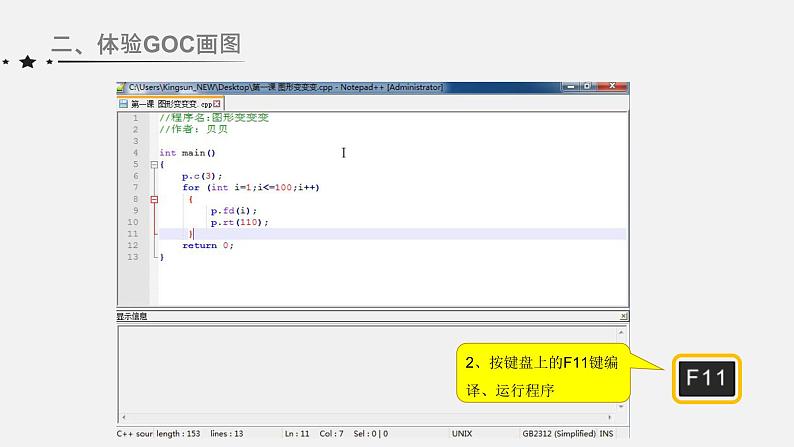Maximize the Notepad++ window
The width and height of the screenshot is (794, 447).
(x=587, y=87)
